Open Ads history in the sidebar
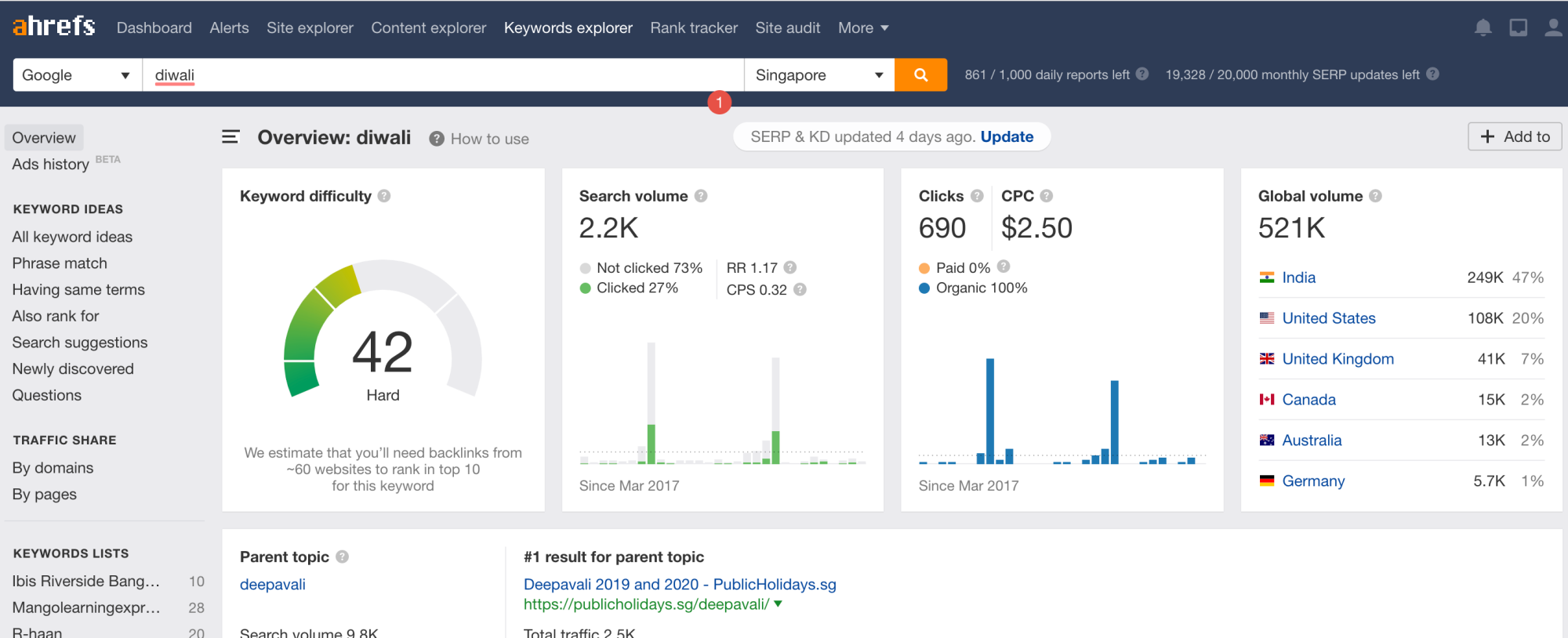The width and height of the screenshot is (1568, 638). (x=50, y=164)
